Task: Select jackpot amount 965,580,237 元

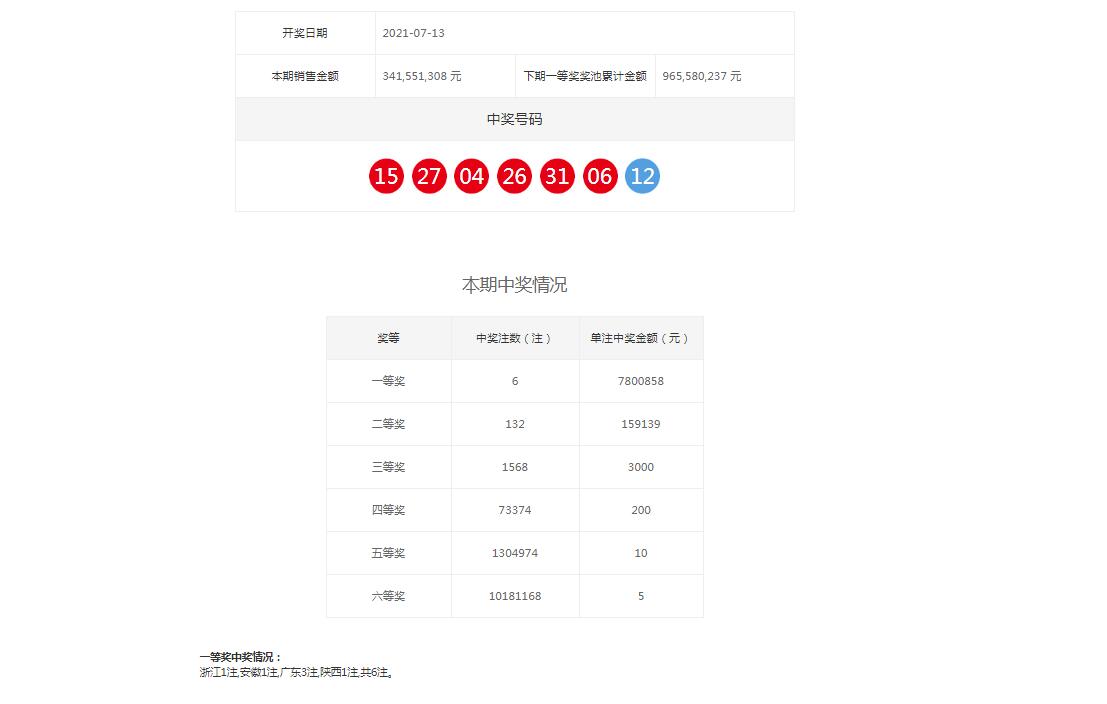Action: pos(702,76)
